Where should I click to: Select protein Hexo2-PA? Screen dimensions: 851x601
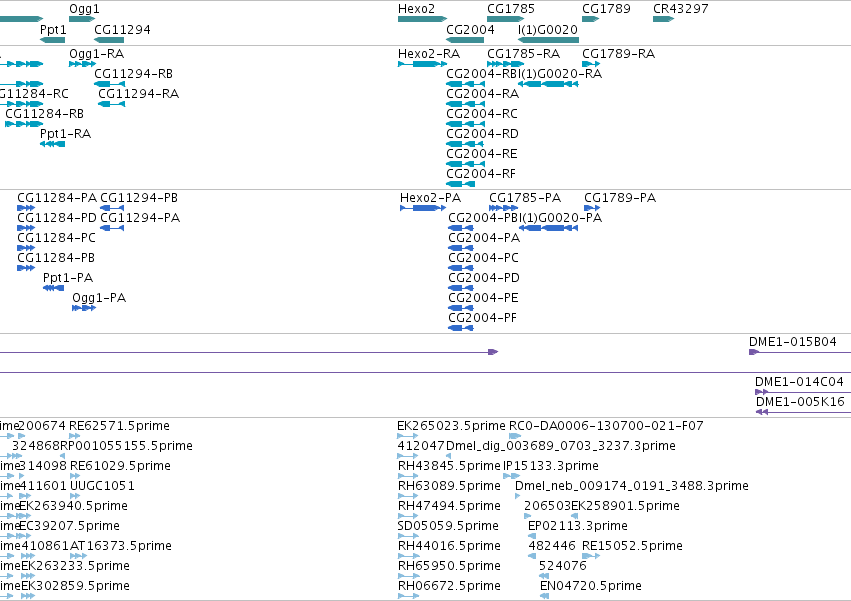pos(423,208)
